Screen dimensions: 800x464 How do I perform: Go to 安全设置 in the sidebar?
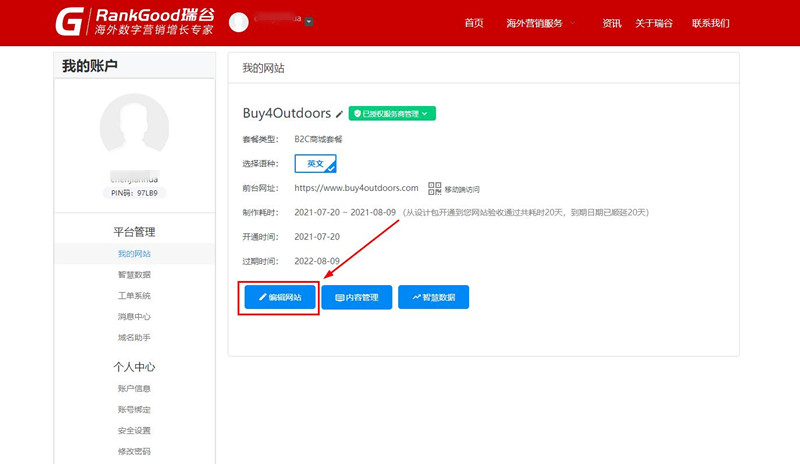(x=134, y=430)
